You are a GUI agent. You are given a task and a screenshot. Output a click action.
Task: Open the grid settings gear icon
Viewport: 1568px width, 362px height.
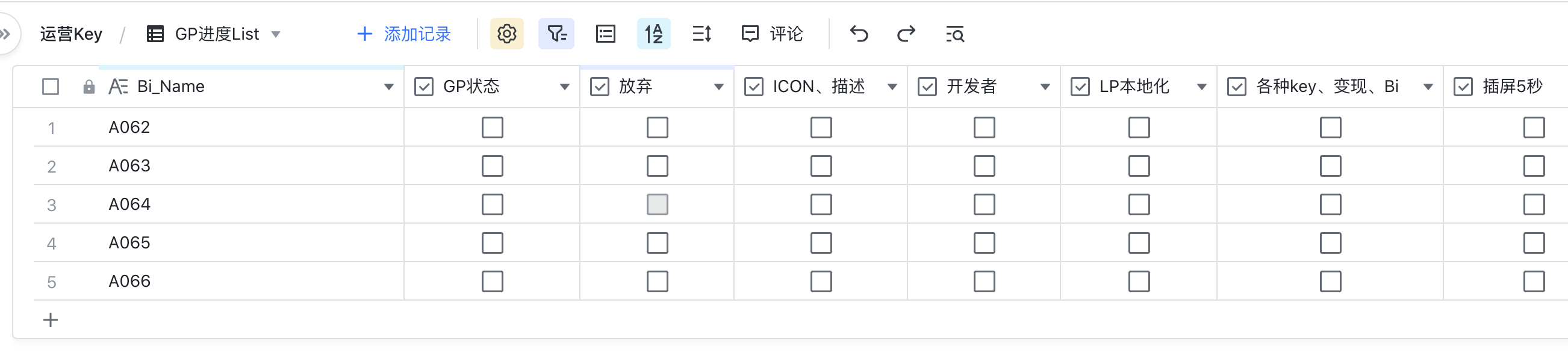point(507,35)
